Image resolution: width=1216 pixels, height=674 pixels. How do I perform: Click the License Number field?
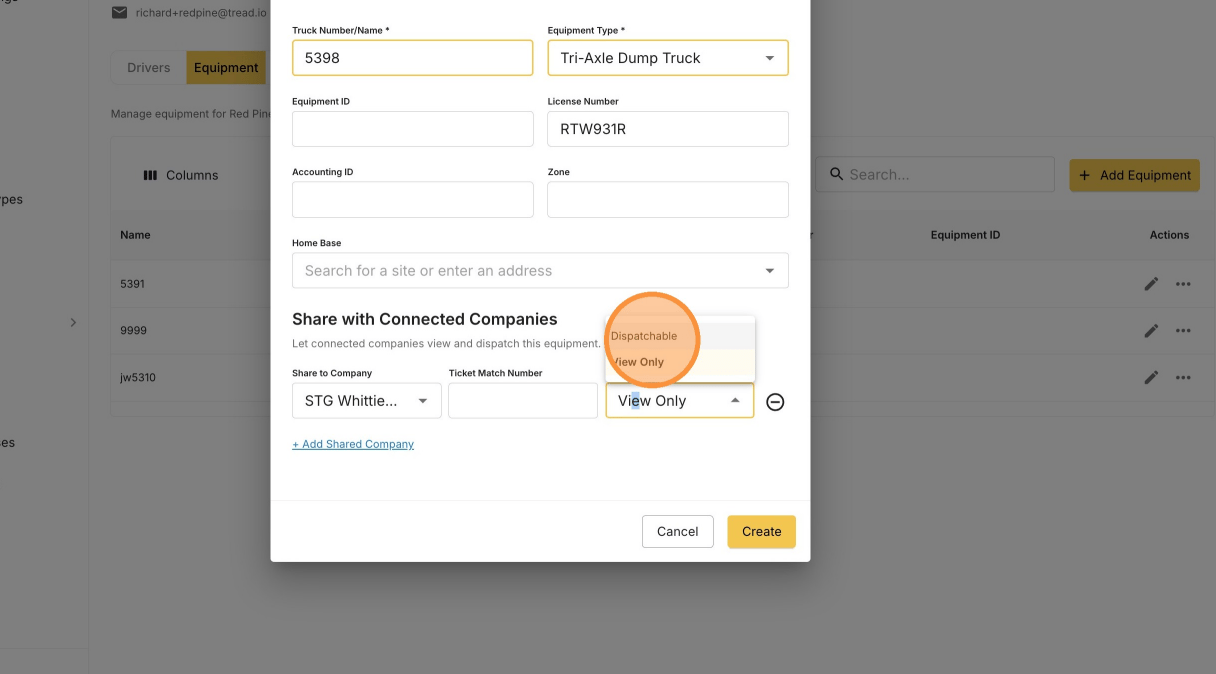click(668, 129)
